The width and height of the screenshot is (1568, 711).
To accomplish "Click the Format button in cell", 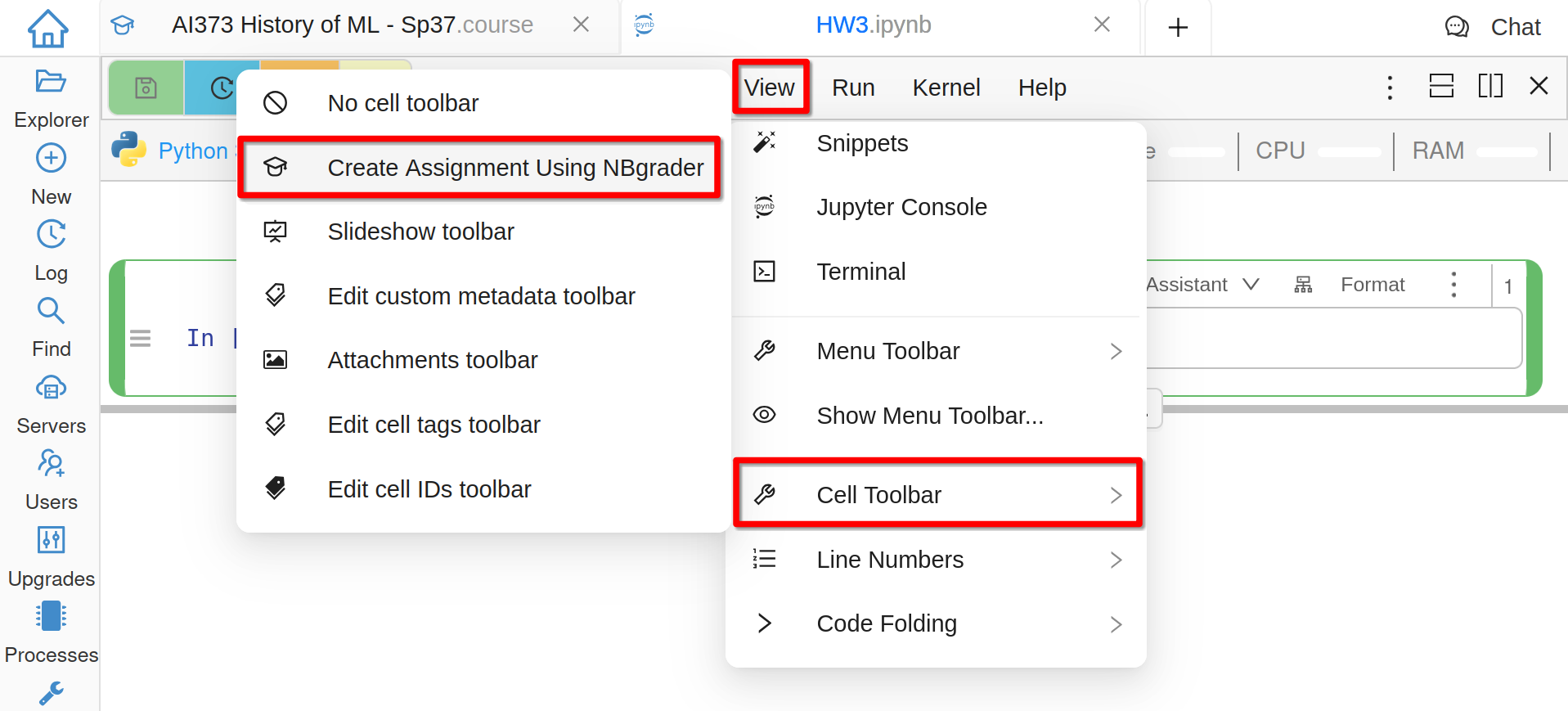I will (1372, 285).
